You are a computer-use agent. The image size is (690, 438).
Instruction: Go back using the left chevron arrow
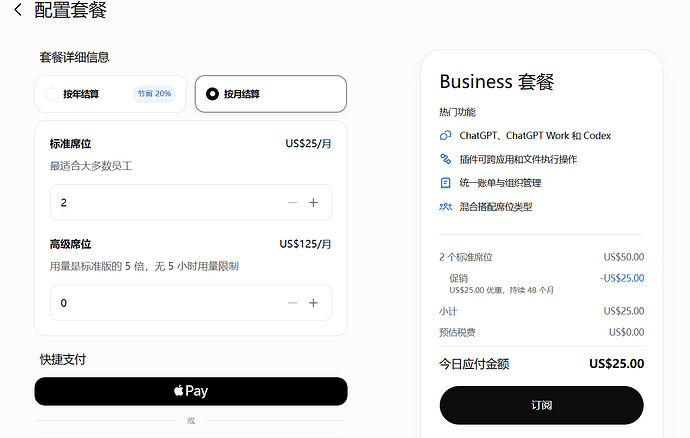18,10
